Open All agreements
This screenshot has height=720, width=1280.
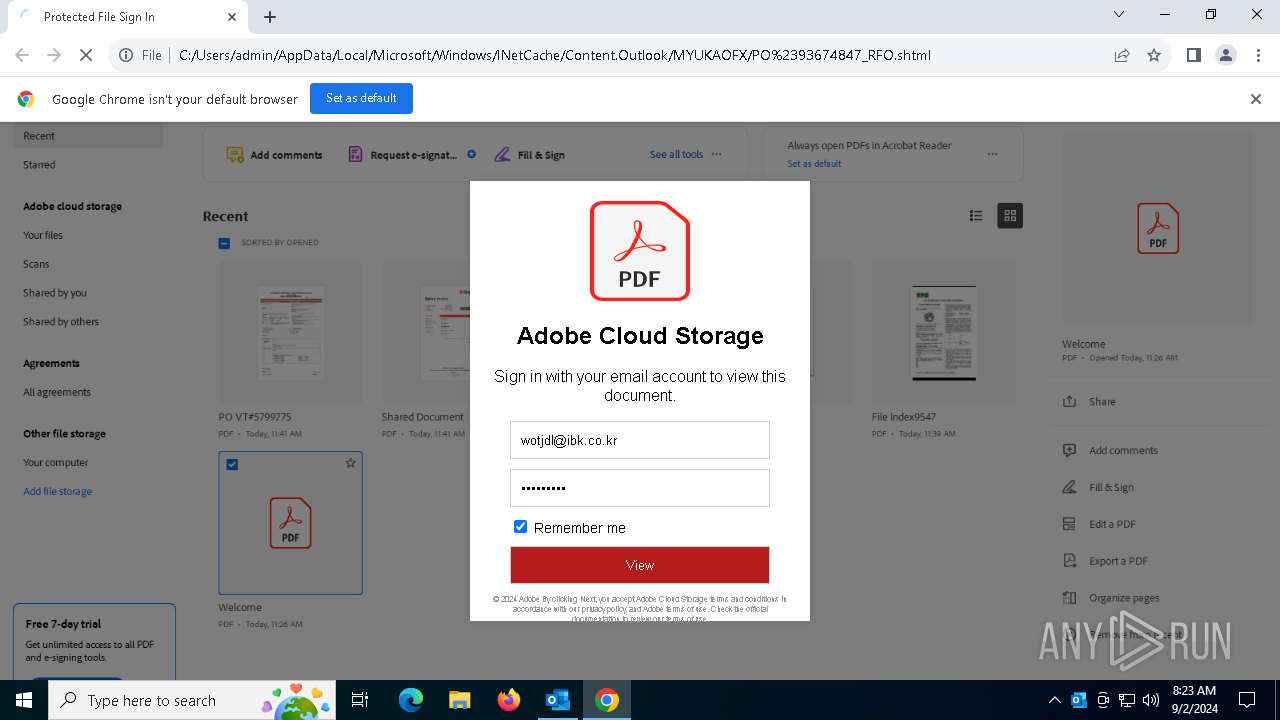pyautogui.click(x=57, y=392)
